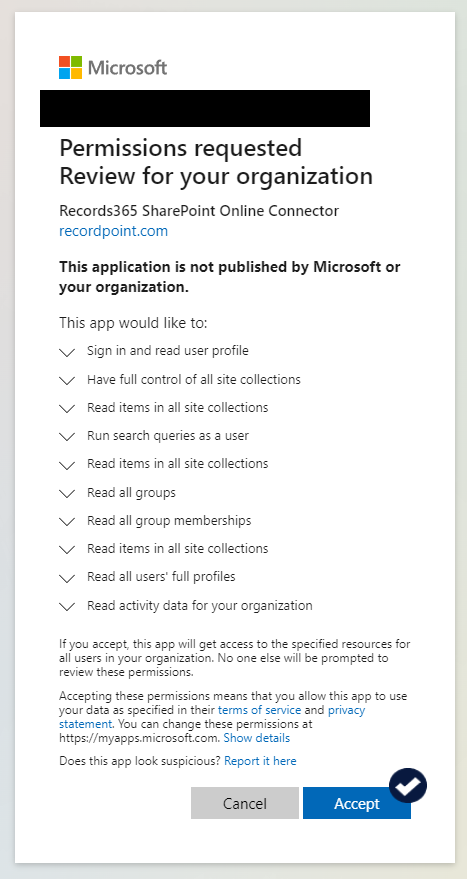Click the Read all groups permission text
This screenshot has width=467, height=879.
[131, 492]
